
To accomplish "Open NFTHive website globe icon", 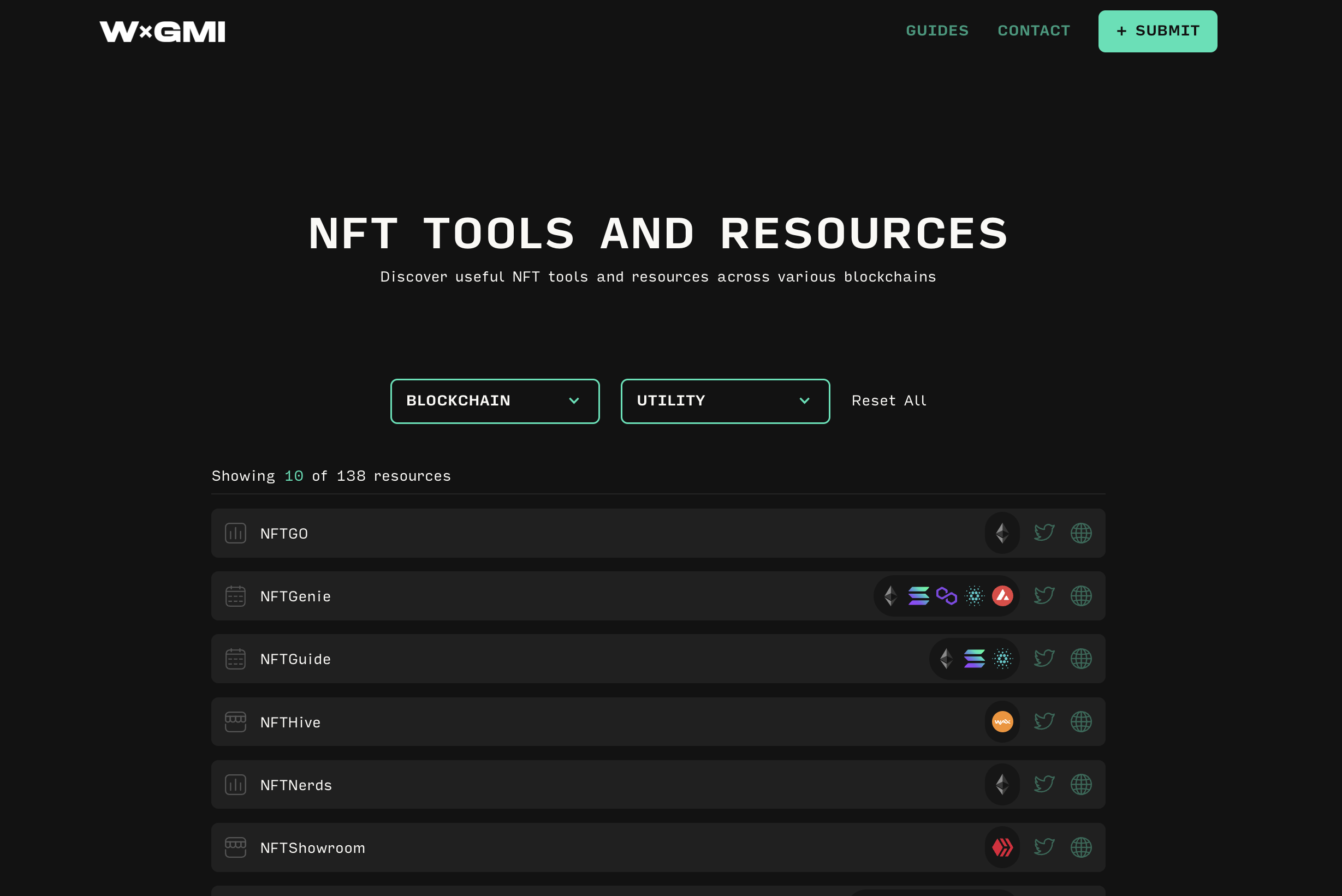I will [1080, 722].
